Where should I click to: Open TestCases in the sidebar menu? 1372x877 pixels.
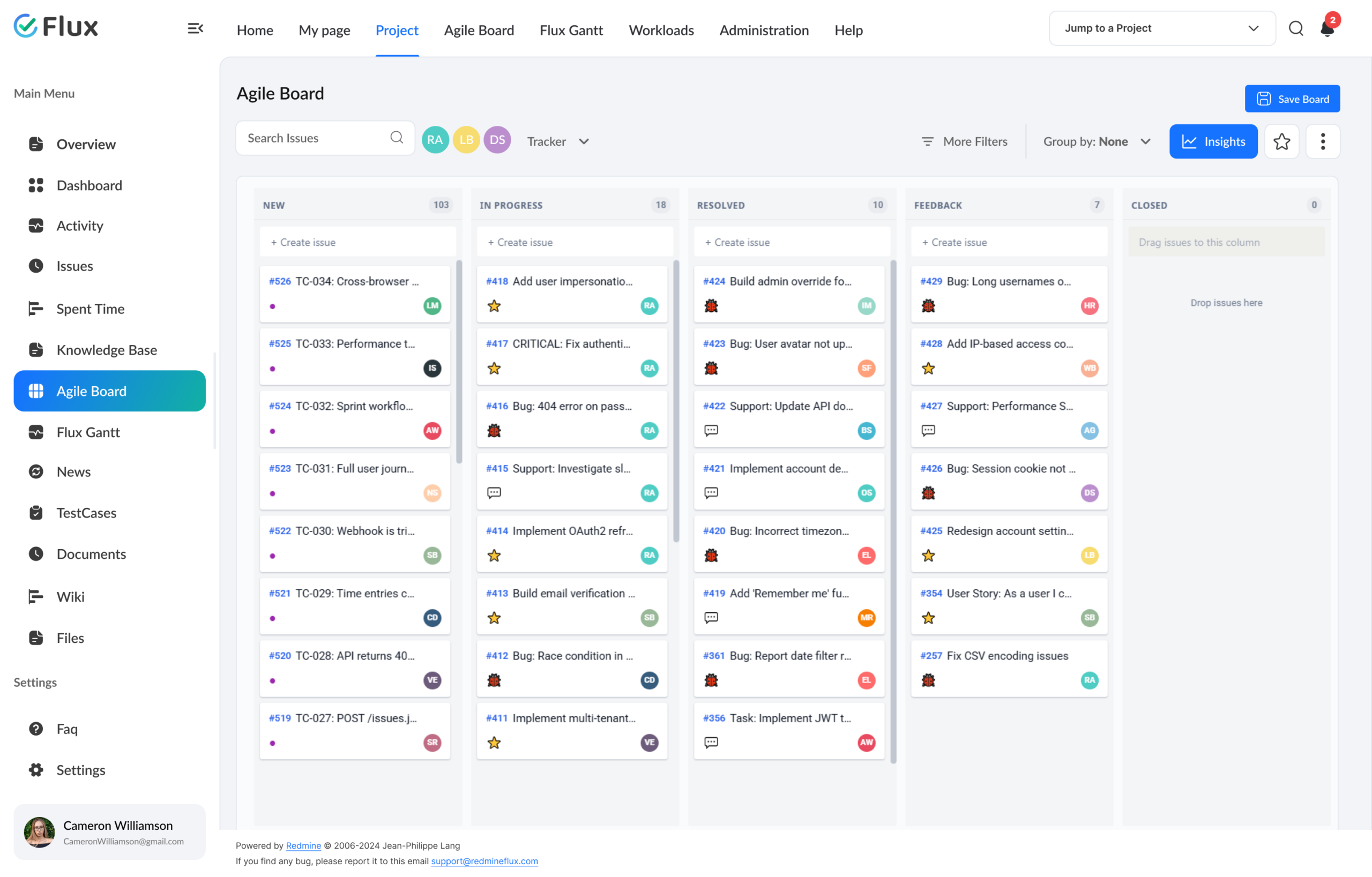(86, 513)
